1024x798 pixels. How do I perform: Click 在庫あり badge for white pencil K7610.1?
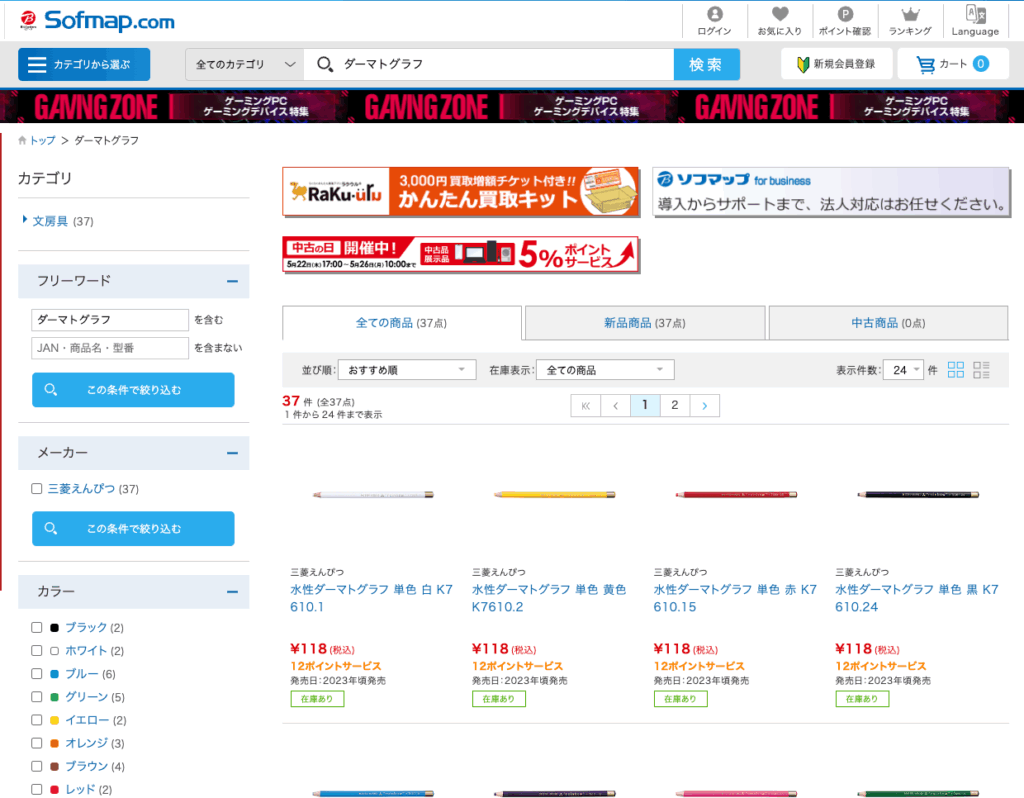(317, 699)
